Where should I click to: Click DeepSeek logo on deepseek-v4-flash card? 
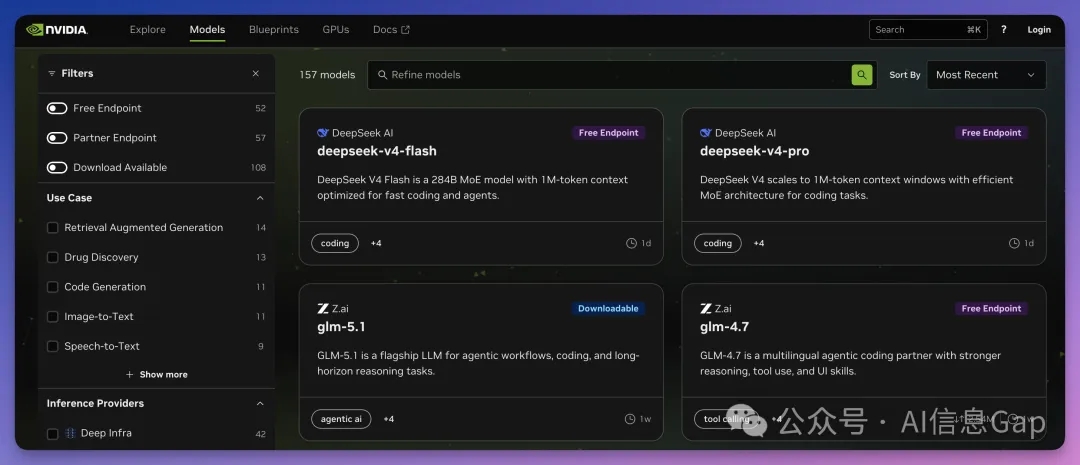click(x=323, y=133)
